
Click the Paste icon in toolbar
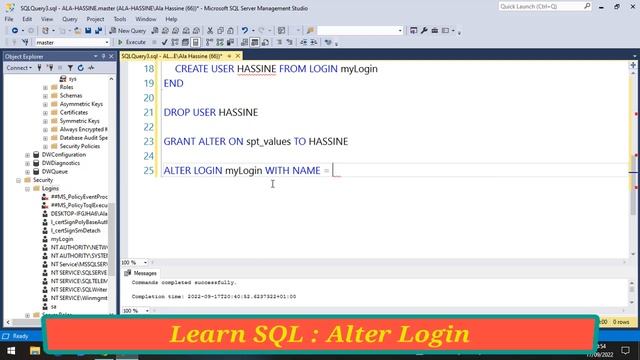pos(231,31)
